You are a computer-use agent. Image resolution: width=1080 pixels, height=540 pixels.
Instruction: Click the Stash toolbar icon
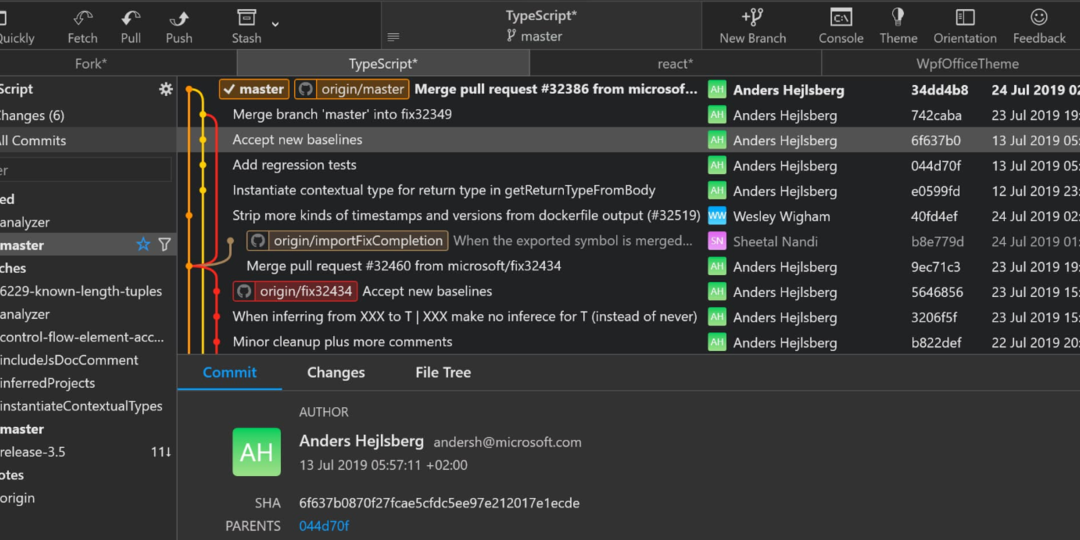[246, 18]
